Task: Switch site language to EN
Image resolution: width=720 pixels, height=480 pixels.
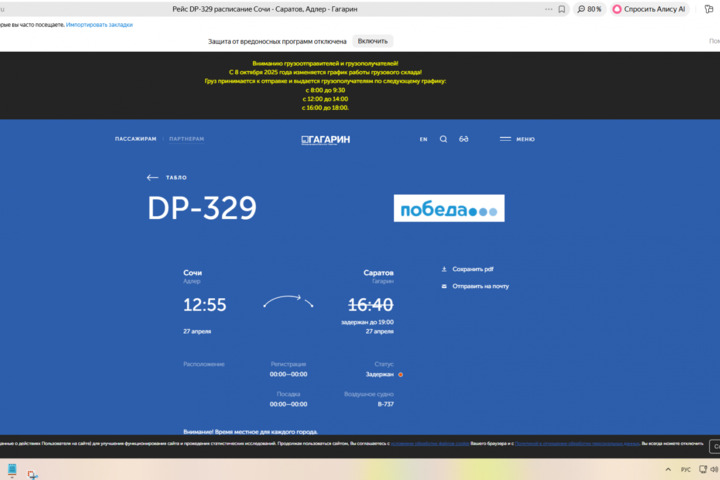Action: 423,139
